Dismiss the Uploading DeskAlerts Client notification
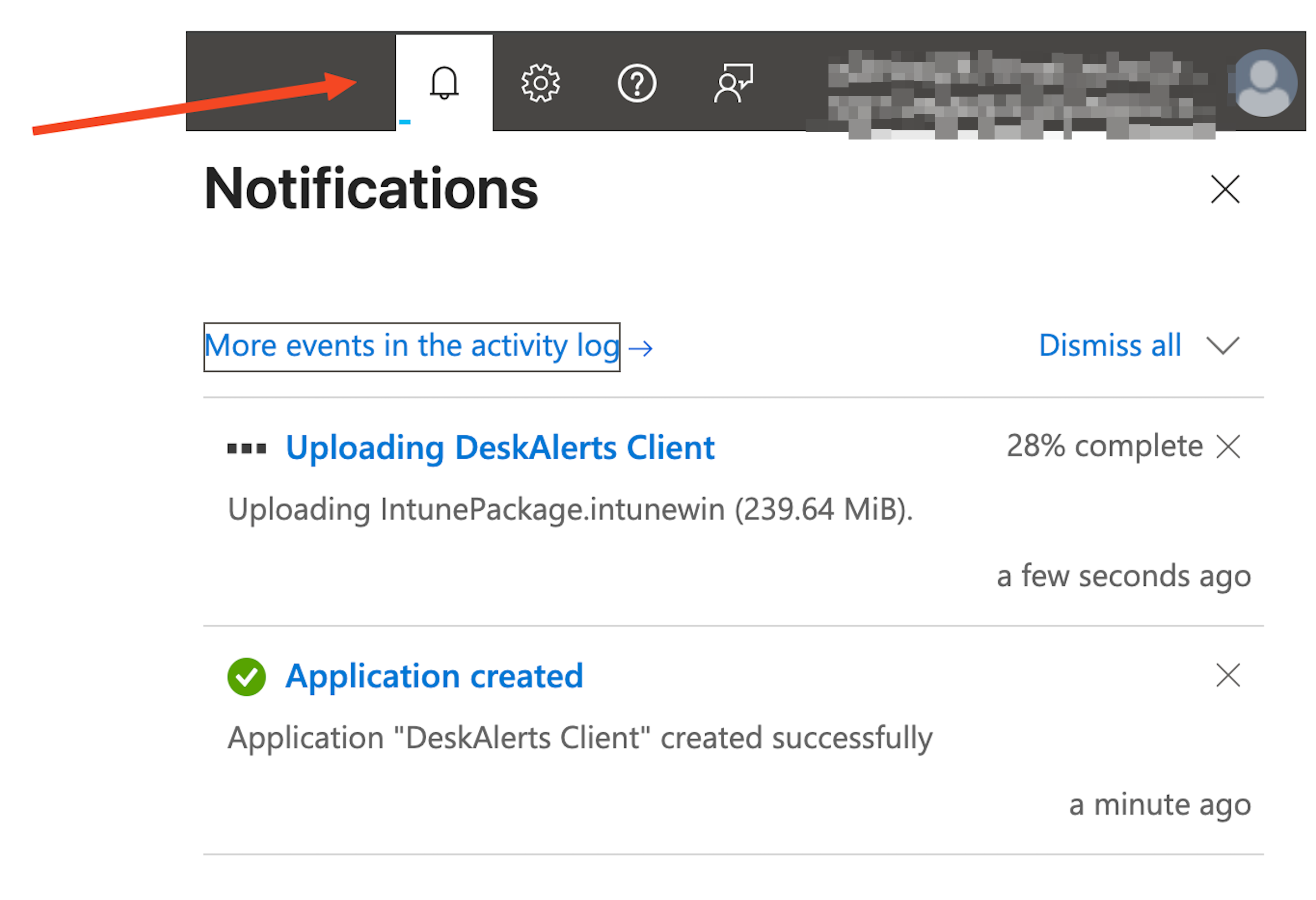Image resolution: width=1316 pixels, height=900 pixels. [1229, 447]
